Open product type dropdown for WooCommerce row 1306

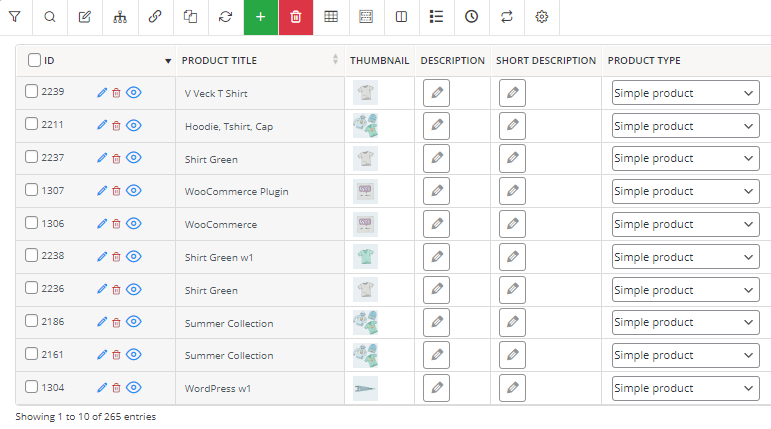point(685,224)
